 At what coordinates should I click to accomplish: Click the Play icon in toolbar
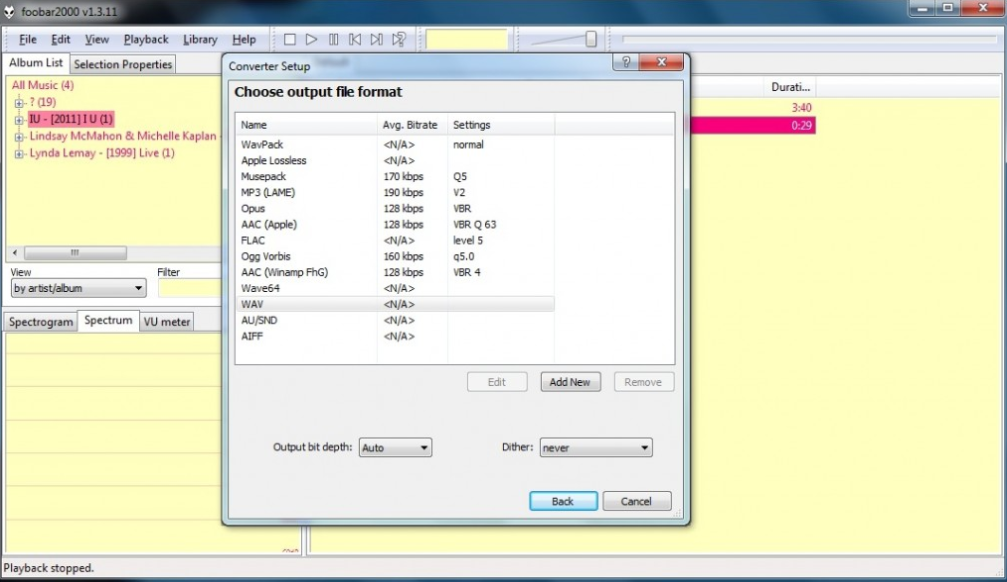click(x=311, y=40)
